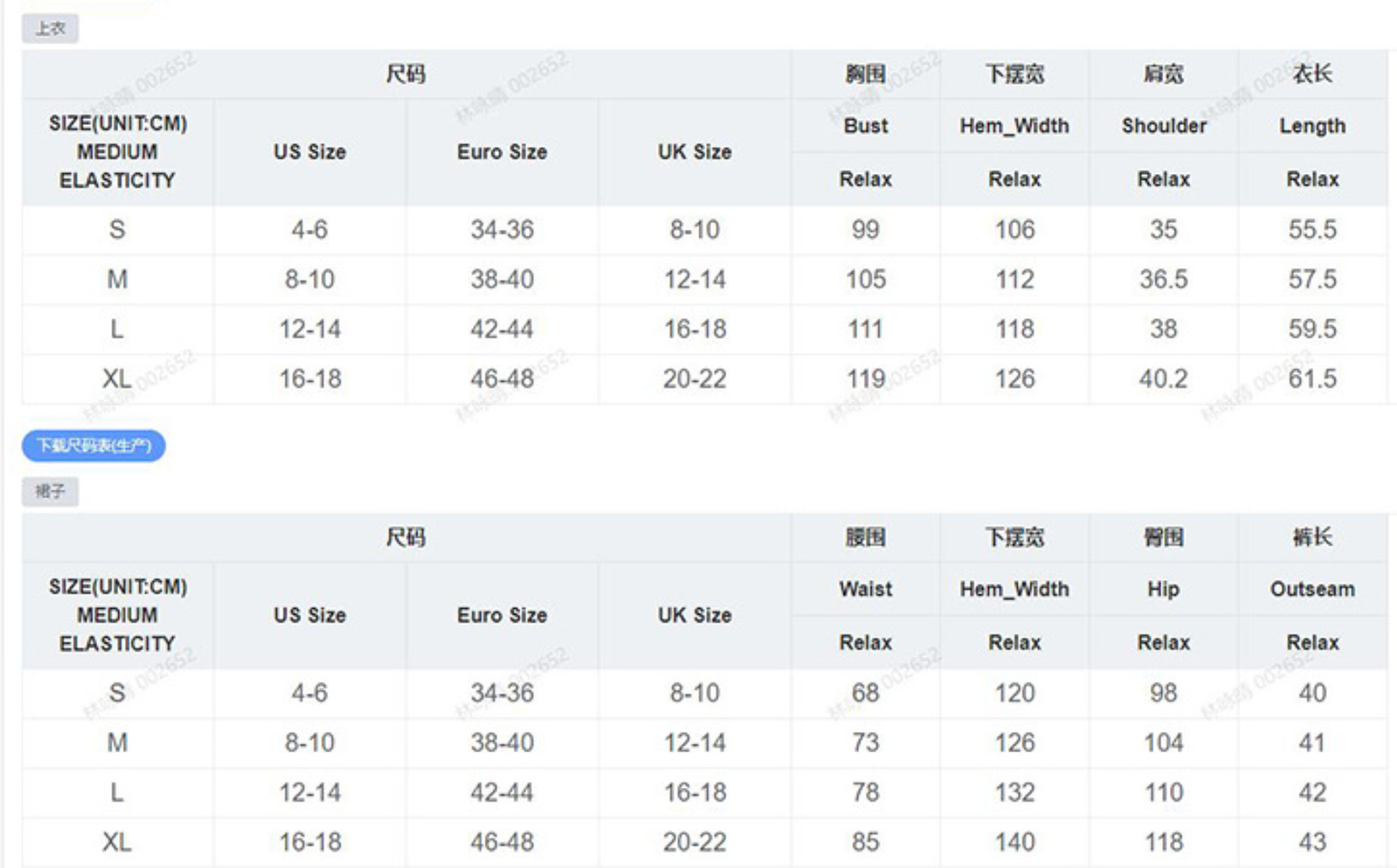Click the skirt hem width 140 cell
Screen dimensions: 1397x868
click(x=1014, y=842)
